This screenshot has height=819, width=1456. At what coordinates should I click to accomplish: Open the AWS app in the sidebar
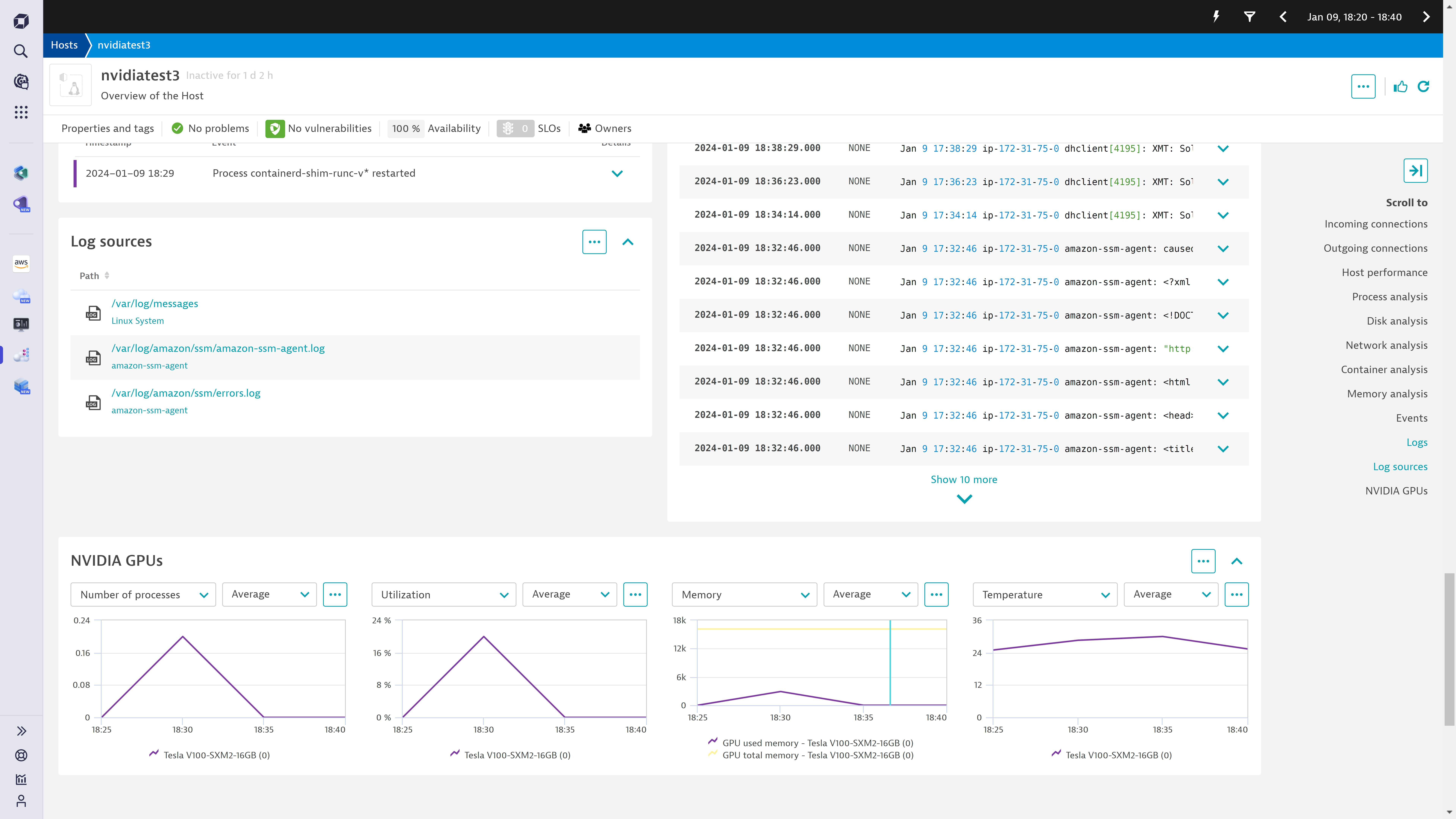[21, 263]
